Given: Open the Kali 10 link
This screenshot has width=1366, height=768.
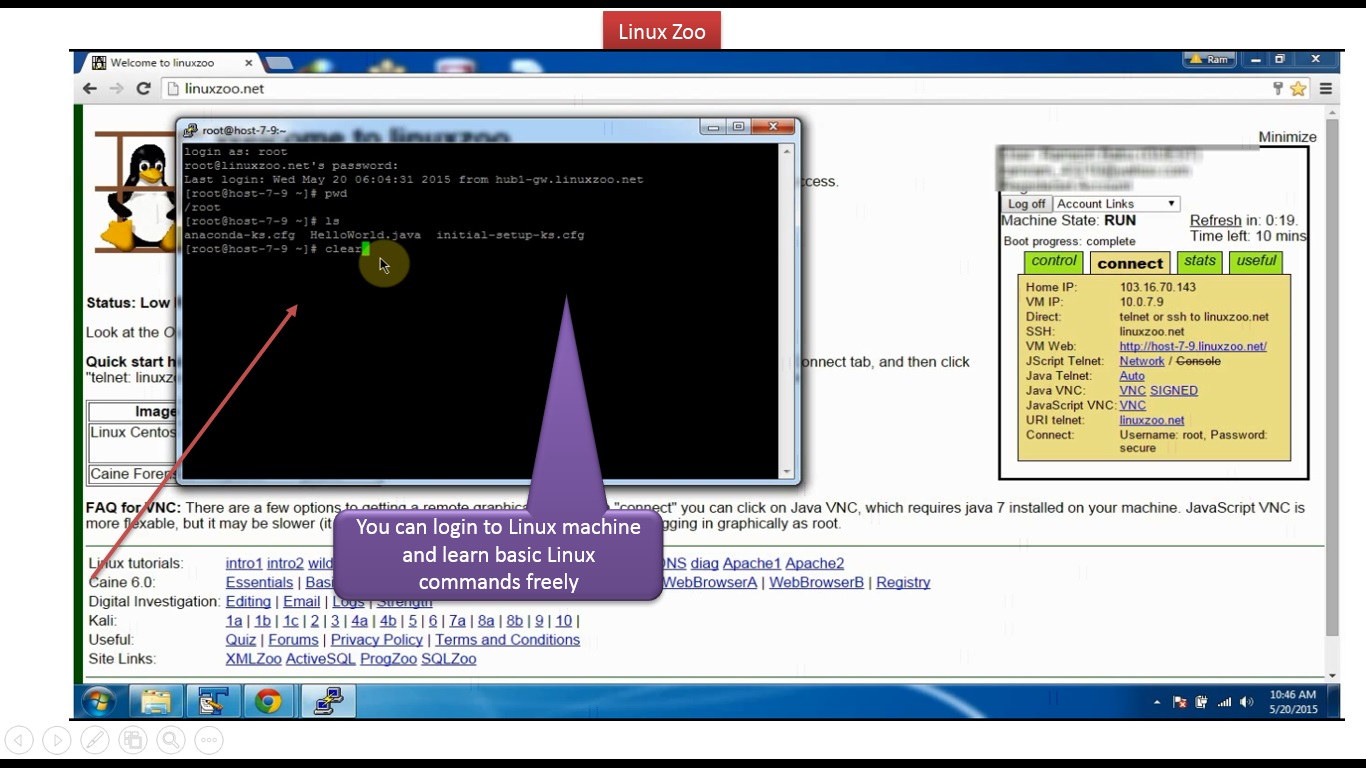Looking at the screenshot, I should click(x=564, y=620).
